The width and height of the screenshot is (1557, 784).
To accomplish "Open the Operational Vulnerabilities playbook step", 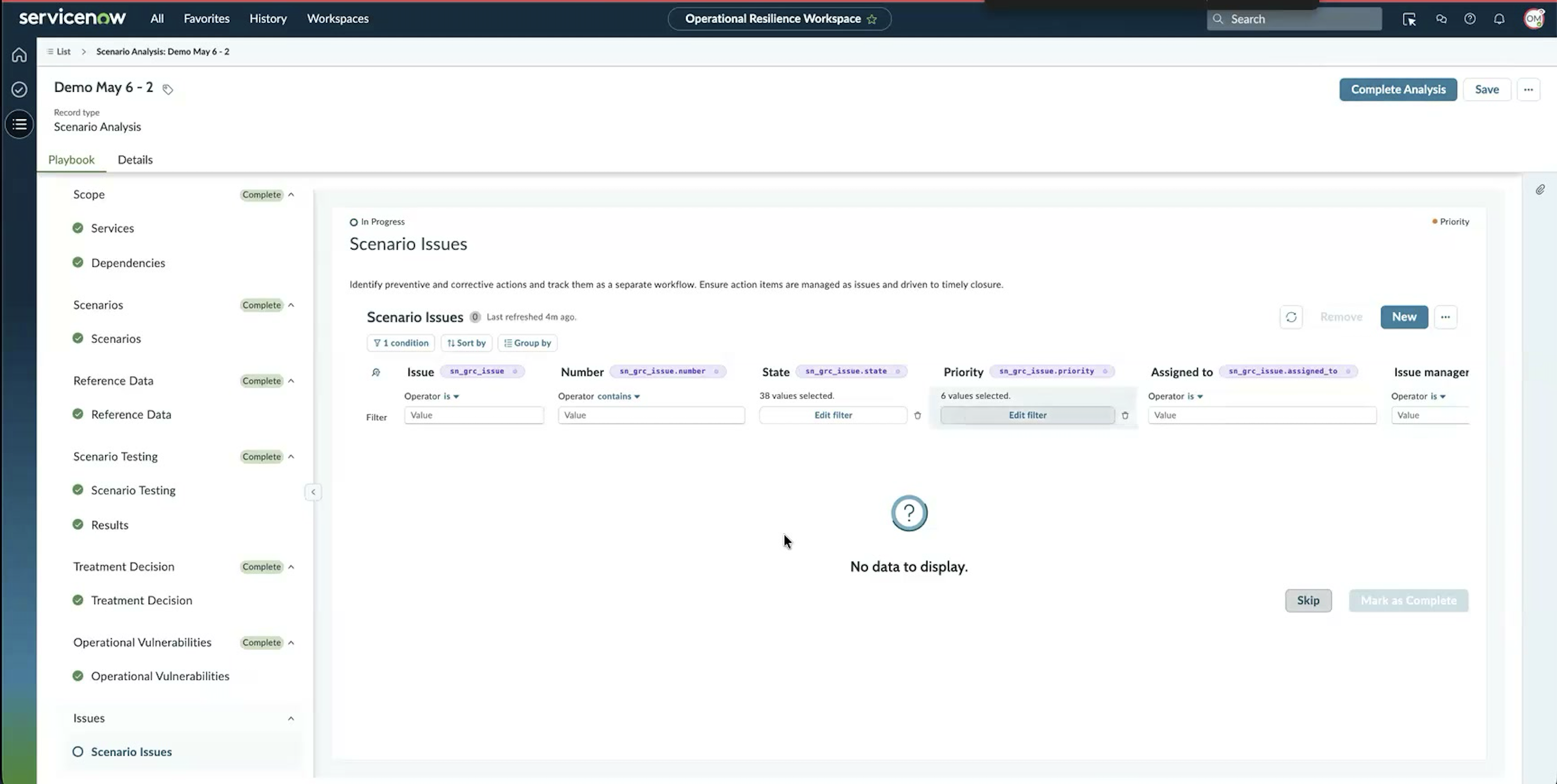I will pyautogui.click(x=160, y=676).
